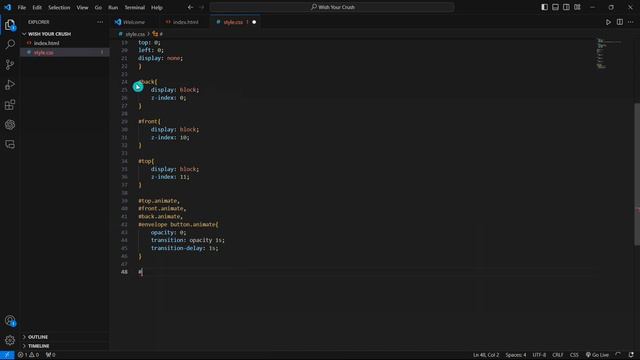
Task: Expand the TIMELINE section
Action: [x=38, y=346]
